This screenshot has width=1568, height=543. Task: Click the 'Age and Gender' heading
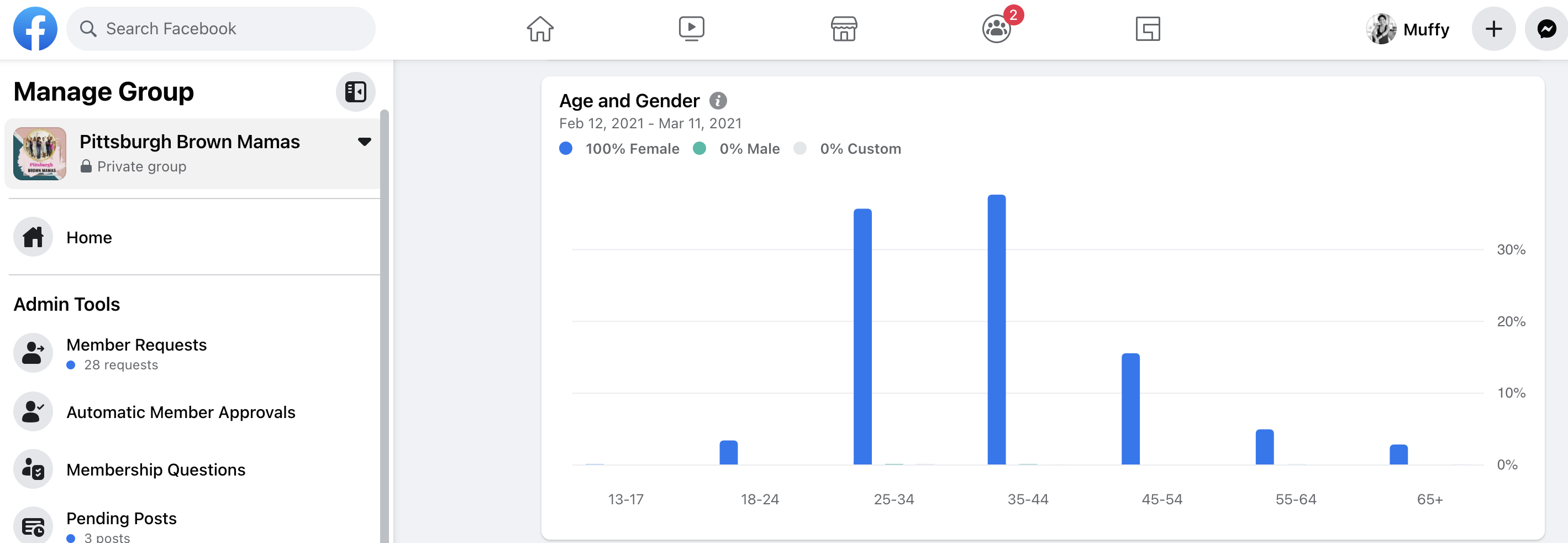pos(629,101)
